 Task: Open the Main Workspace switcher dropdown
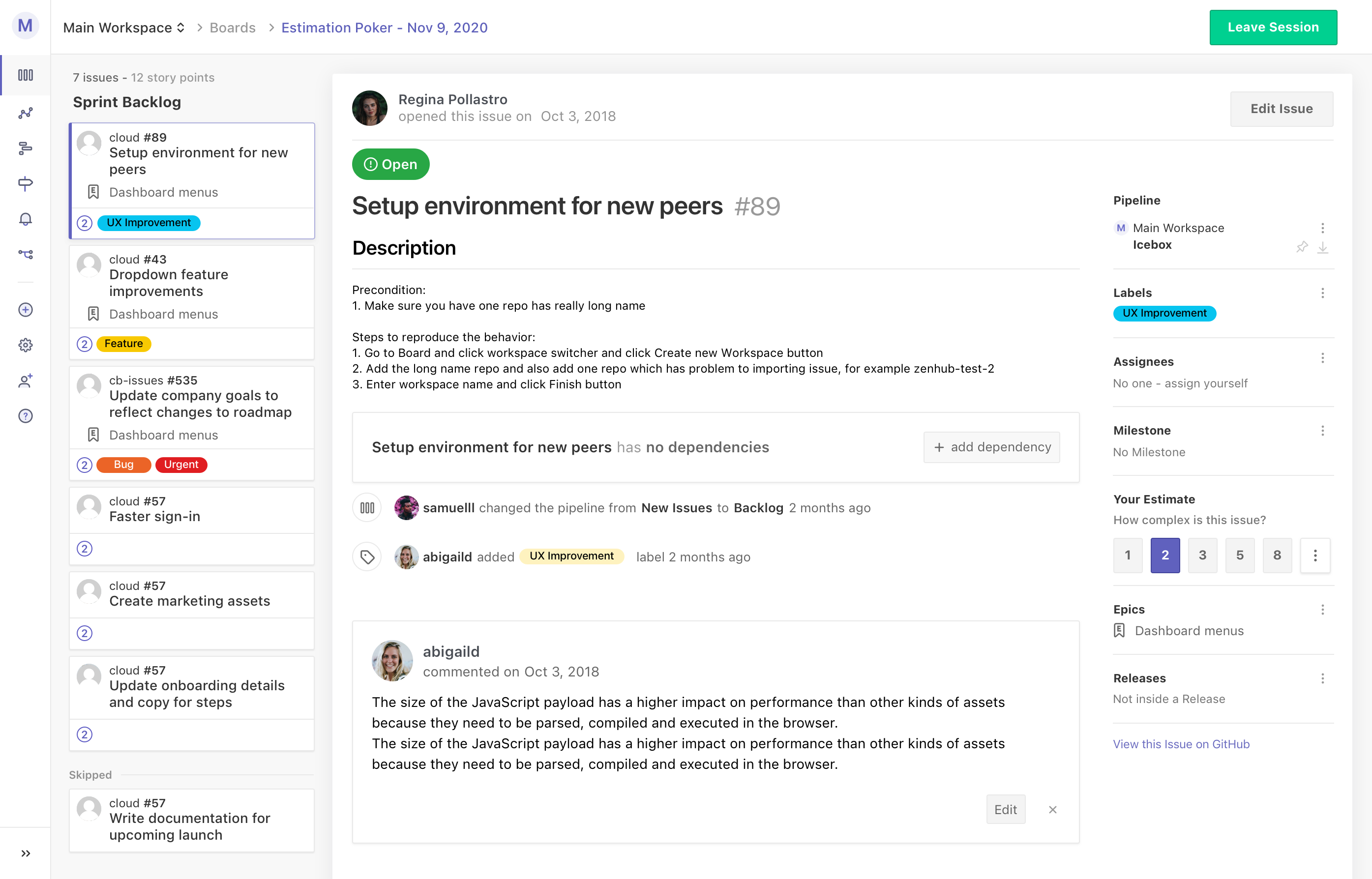(x=124, y=28)
